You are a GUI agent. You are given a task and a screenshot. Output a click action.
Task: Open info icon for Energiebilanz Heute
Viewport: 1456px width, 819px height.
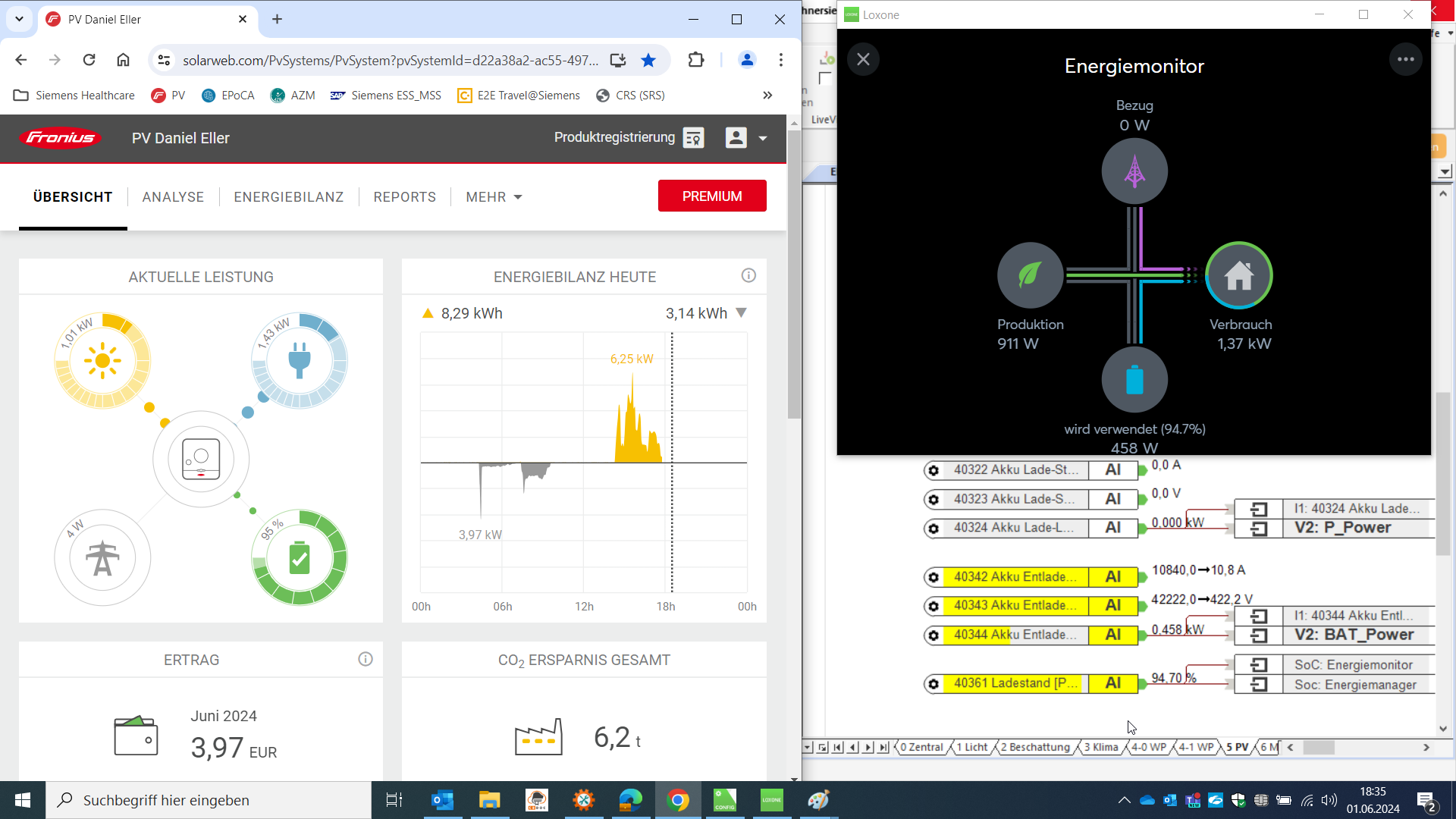click(748, 275)
